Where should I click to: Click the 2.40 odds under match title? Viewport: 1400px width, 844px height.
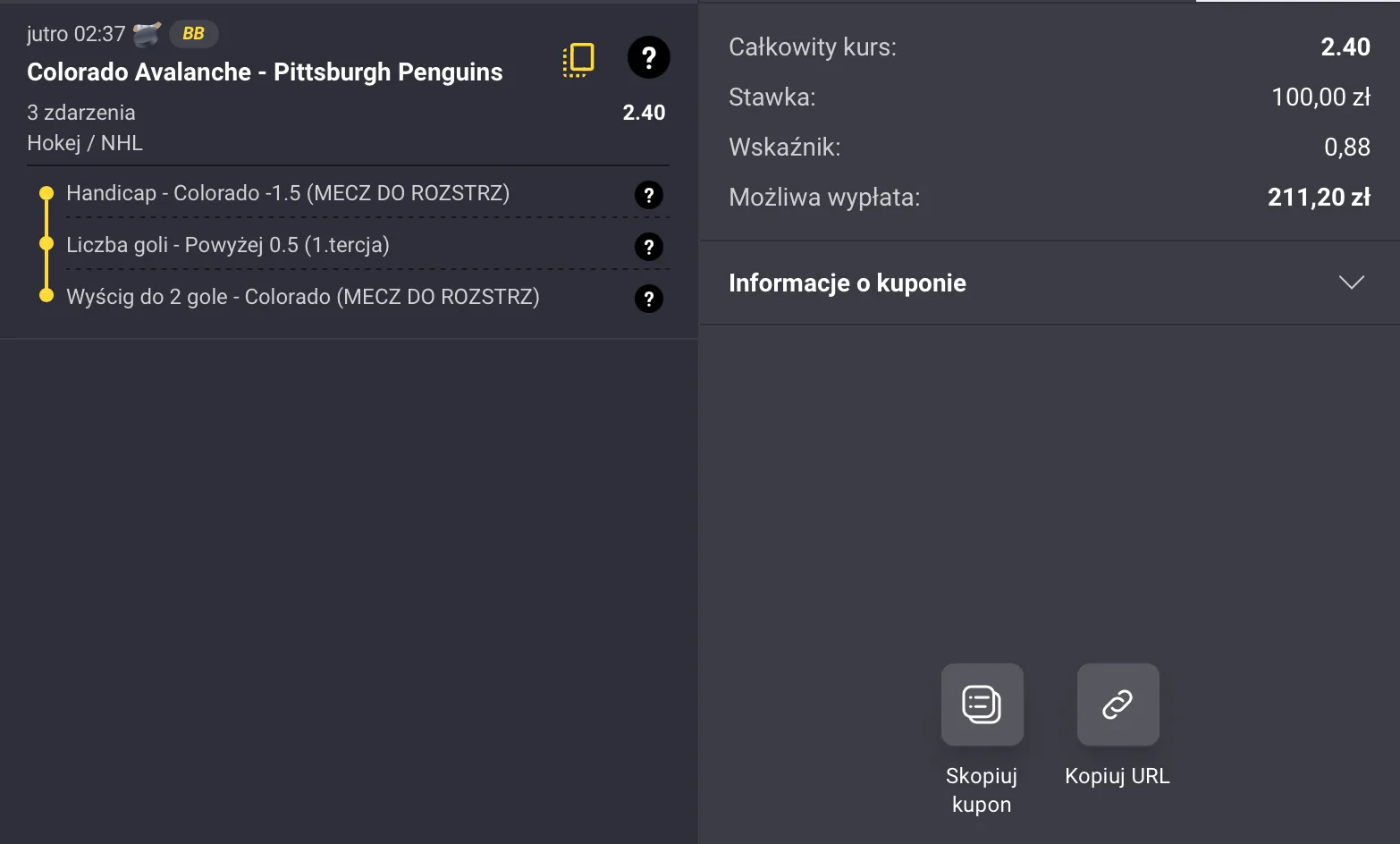644,113
